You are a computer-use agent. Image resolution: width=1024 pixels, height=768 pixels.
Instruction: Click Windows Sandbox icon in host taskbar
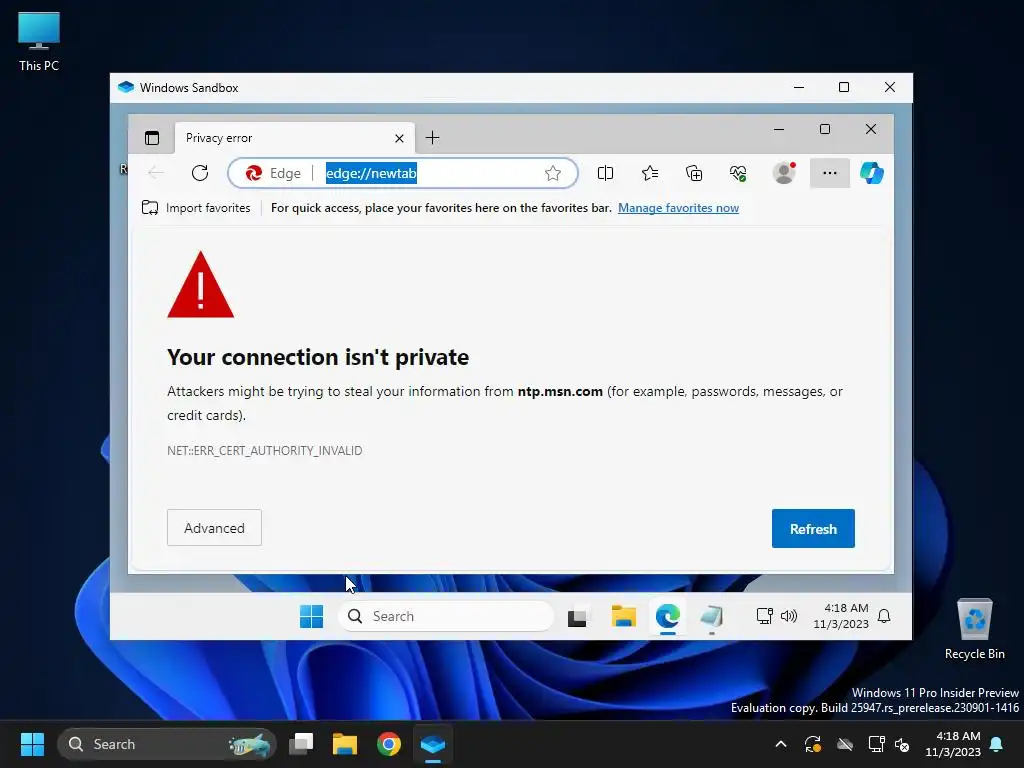coord(432,744)
